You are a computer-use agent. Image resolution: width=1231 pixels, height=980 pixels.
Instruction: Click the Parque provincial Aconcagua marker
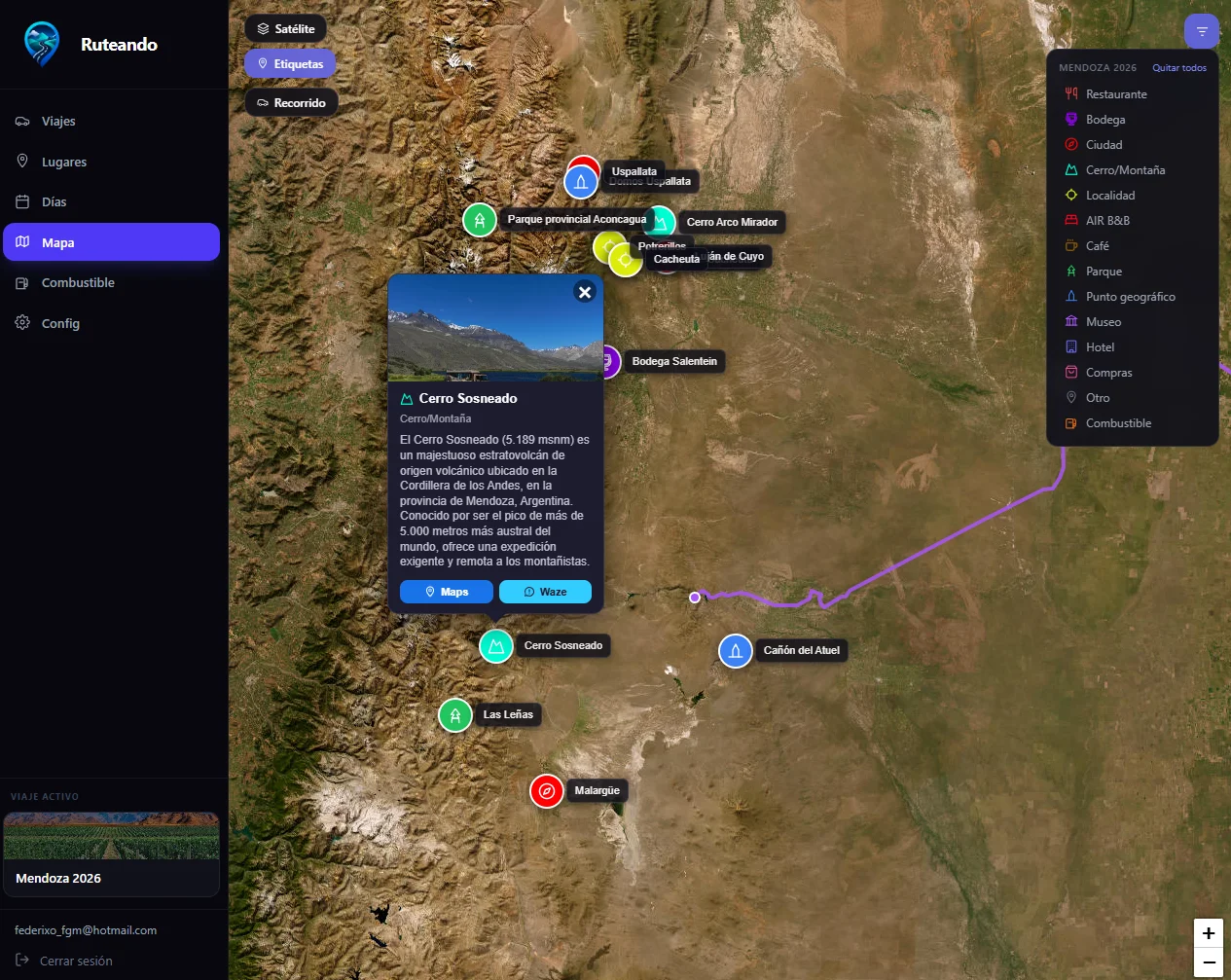pos(480,220)
